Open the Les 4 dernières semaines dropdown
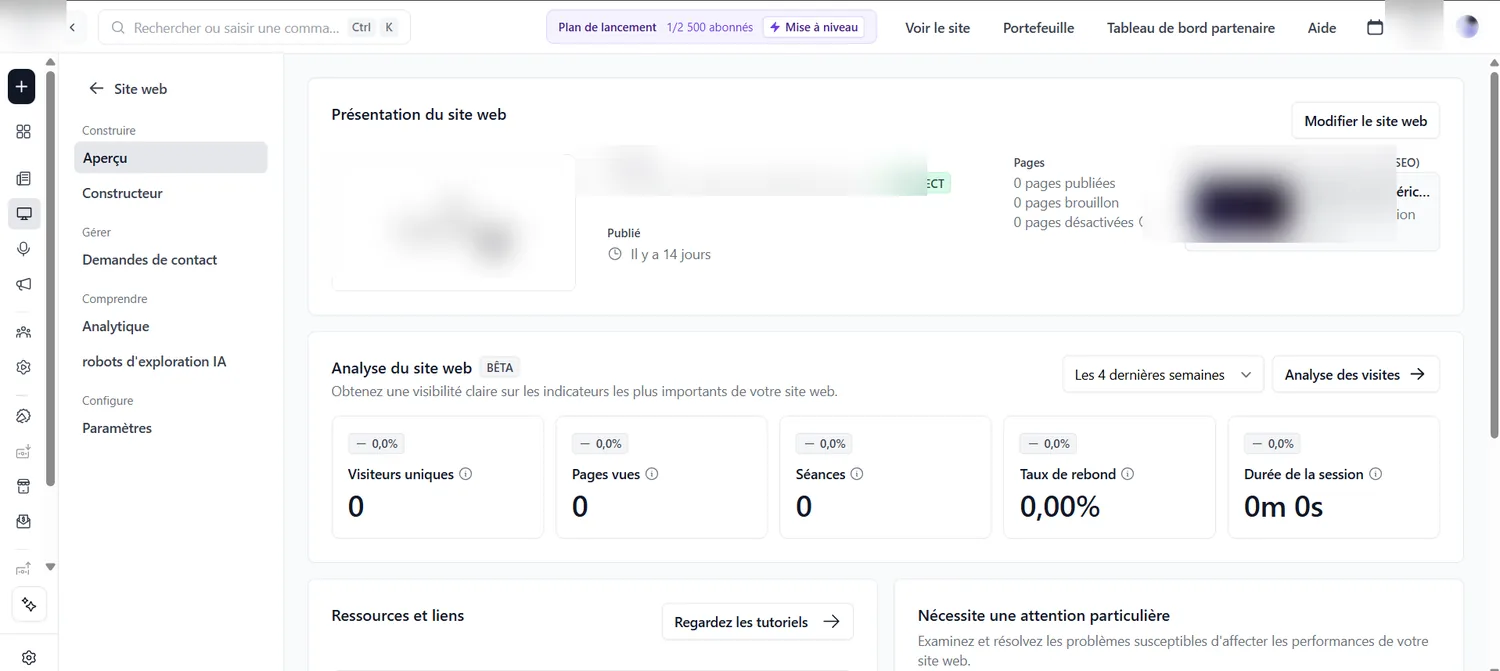 [x=1163, y=375]
